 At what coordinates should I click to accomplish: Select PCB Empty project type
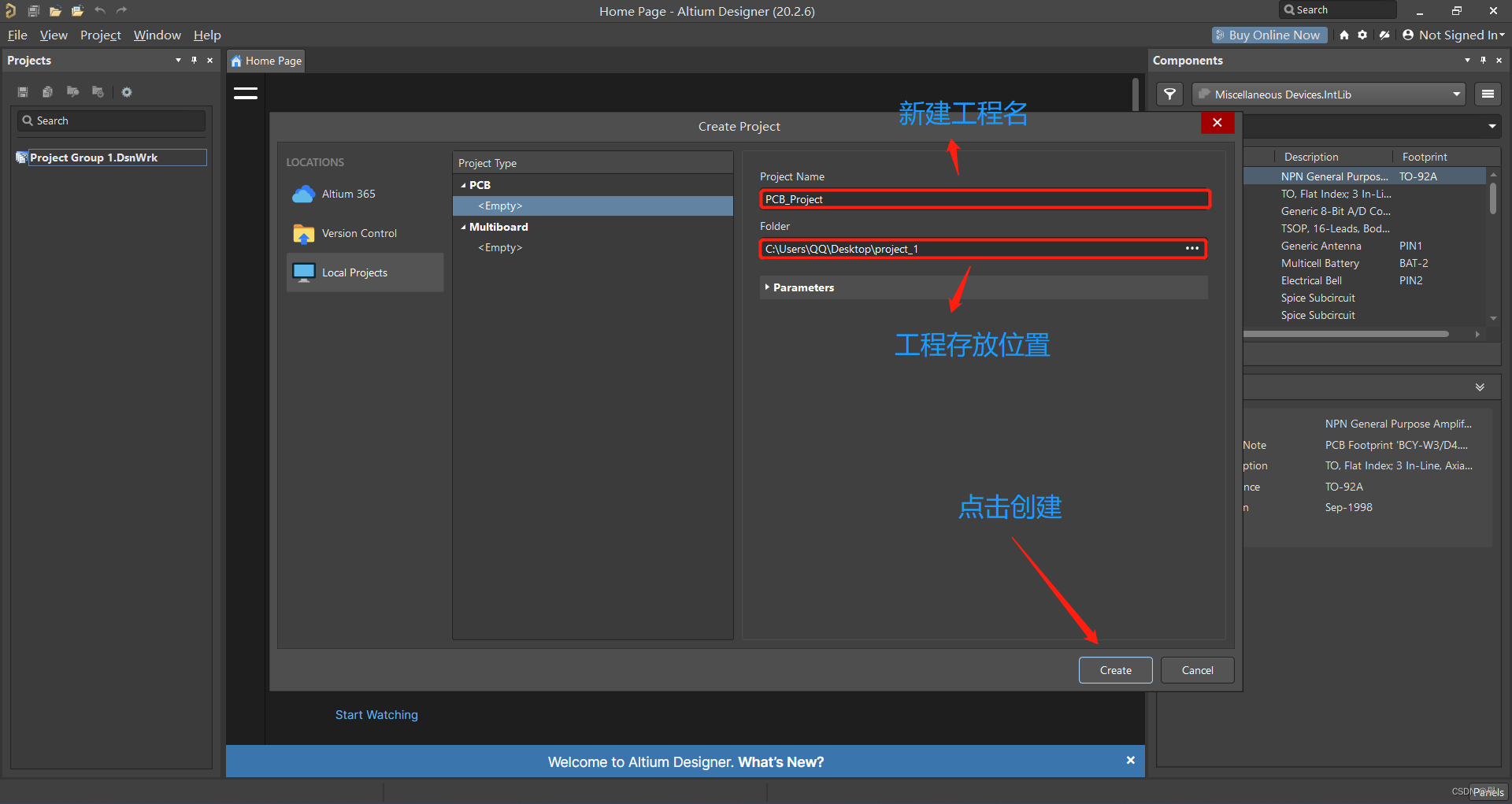(593, 206)
